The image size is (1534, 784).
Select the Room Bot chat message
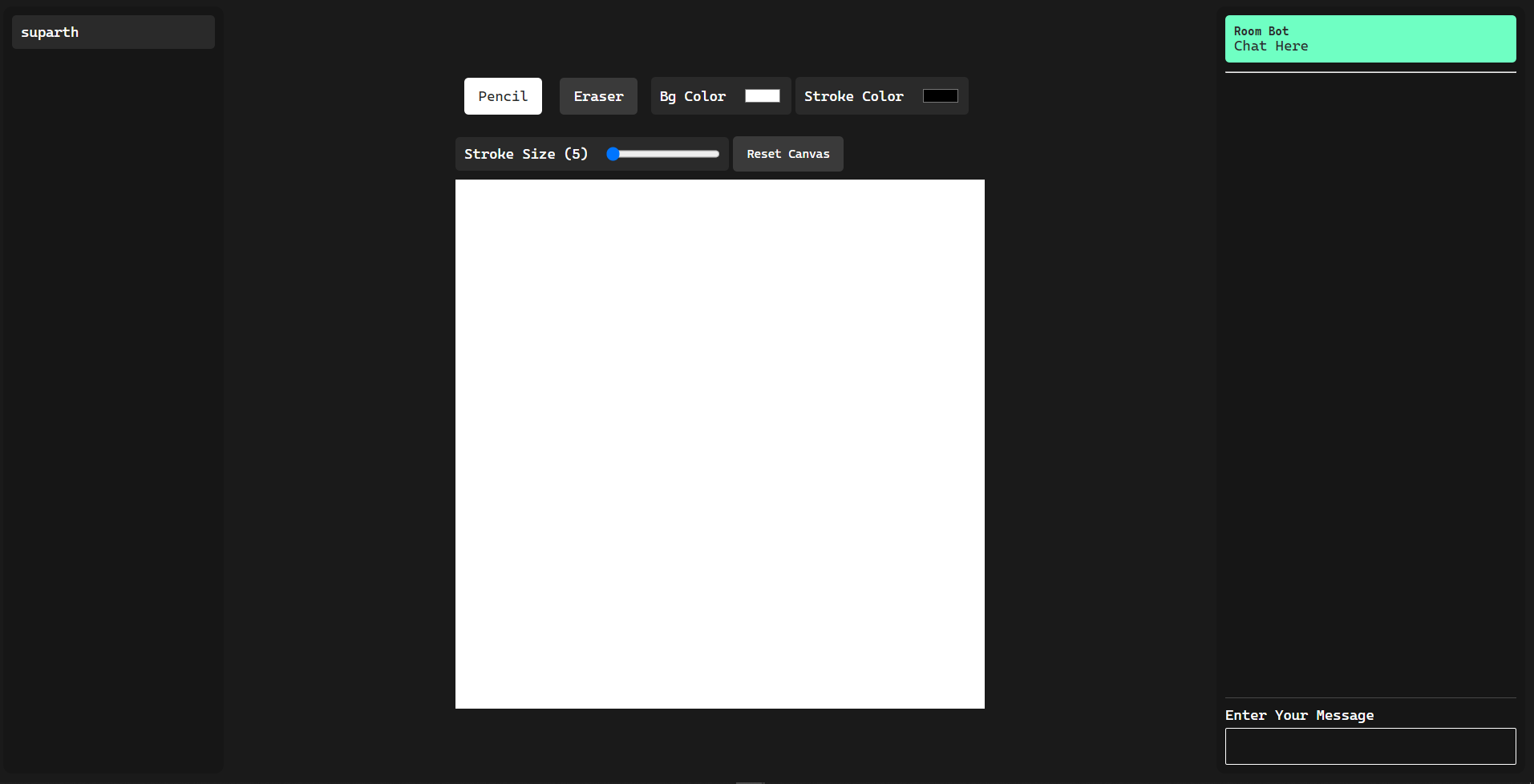point(1370,38)
